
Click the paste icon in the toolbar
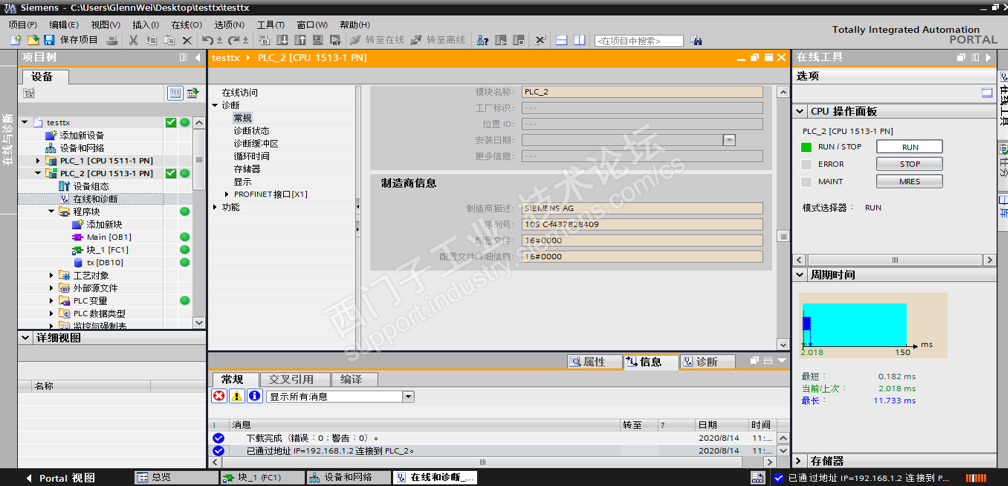tap(169, 40)
